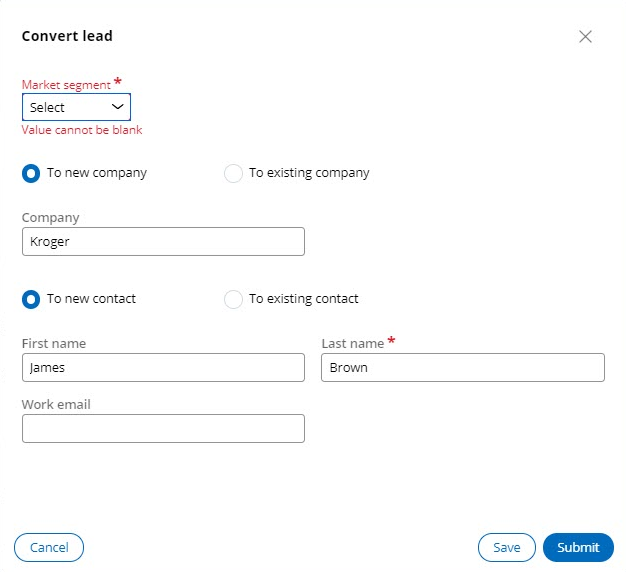
Task: Click the Market segment field label
Action: [66, 85]
